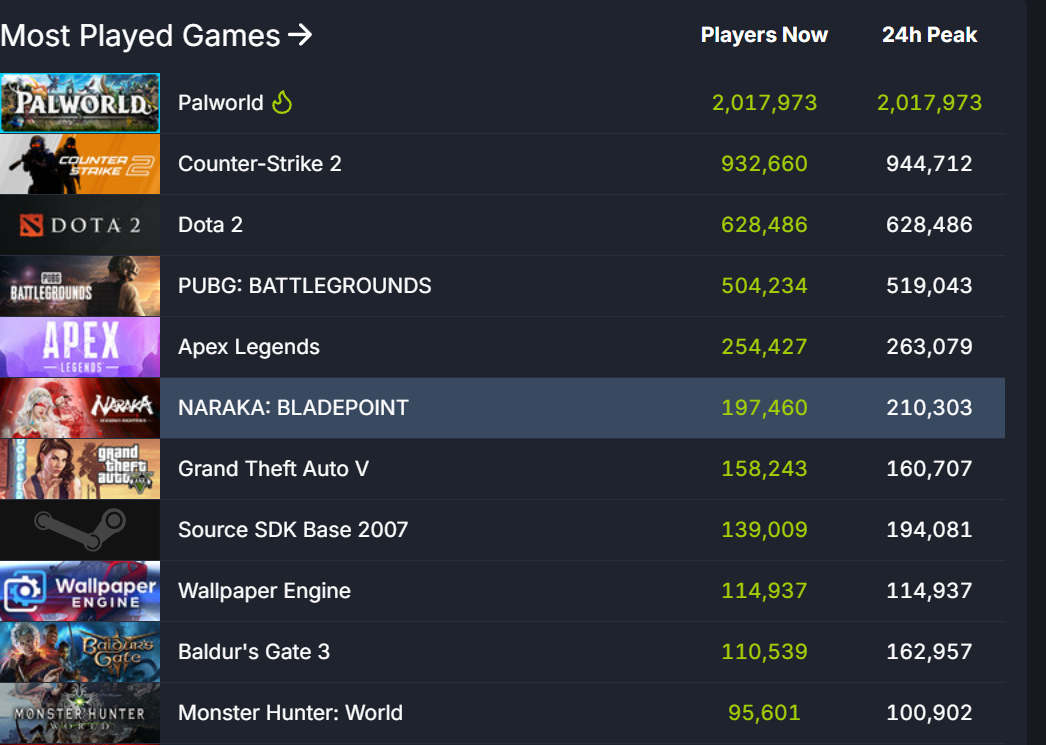Open the Monster Hunter World thumbnail
Viewport: 1046px width, 745px height.
80,713
